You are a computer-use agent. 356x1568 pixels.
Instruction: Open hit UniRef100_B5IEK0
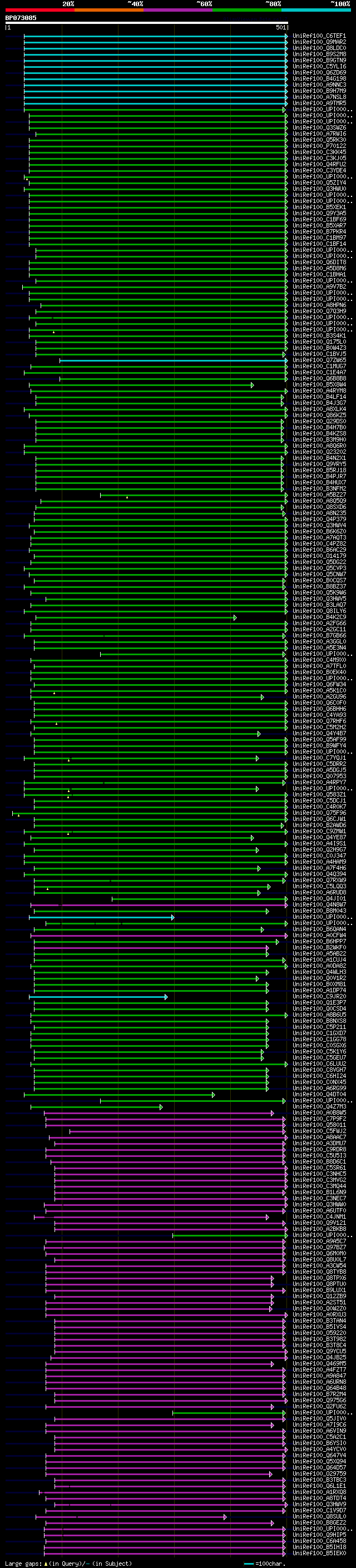(x=319, y=1553)
